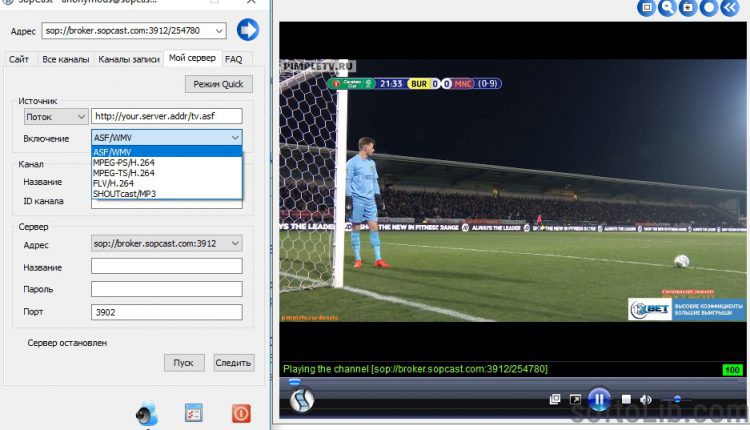
Task: Click the Playing the channel status text
Action: 415,369
